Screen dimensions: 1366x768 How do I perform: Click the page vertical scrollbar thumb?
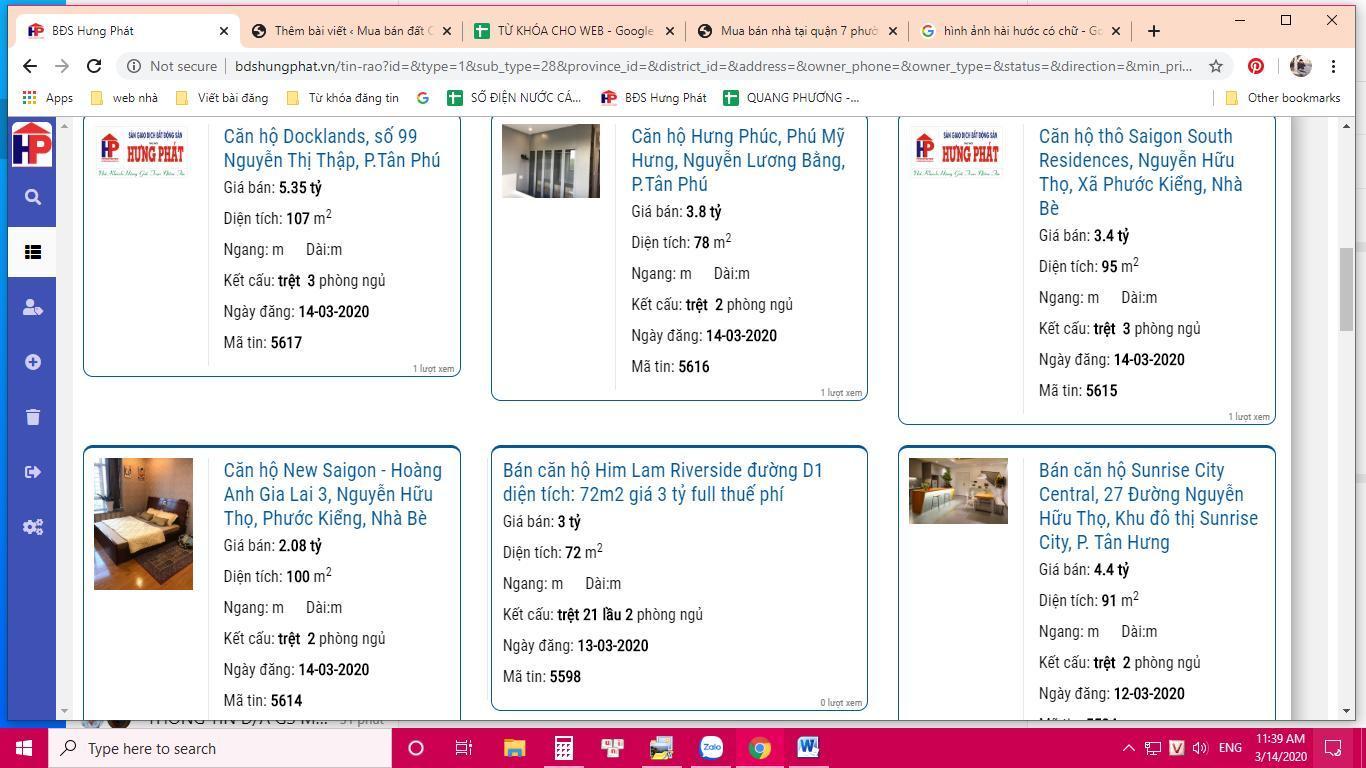[x=1346, y=290]
